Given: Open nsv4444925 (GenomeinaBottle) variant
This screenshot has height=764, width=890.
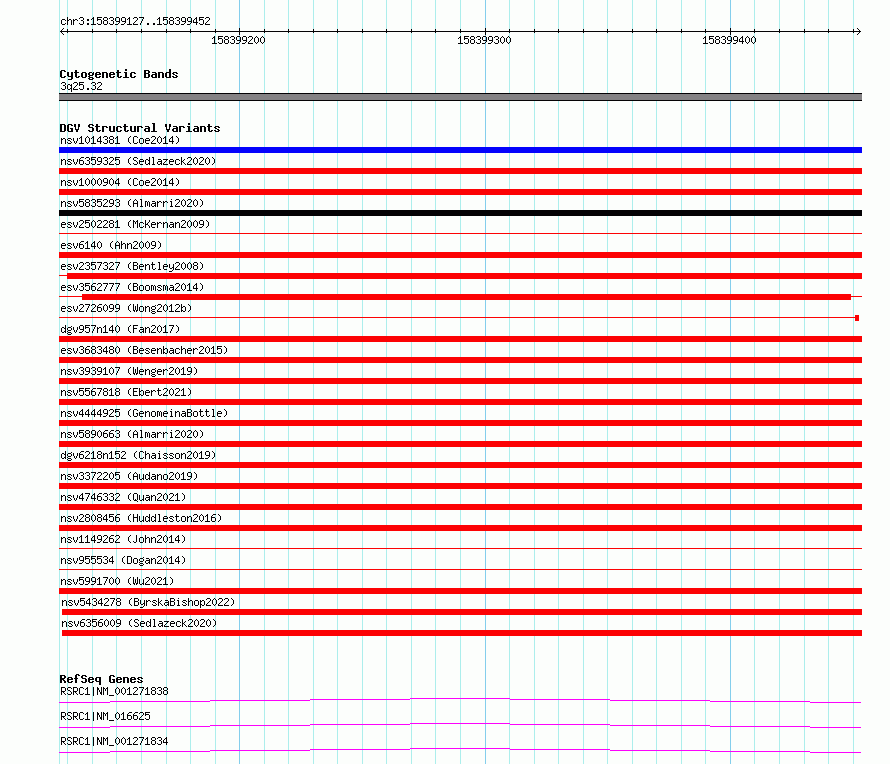Looking at the screenshot, I should 144,413.
